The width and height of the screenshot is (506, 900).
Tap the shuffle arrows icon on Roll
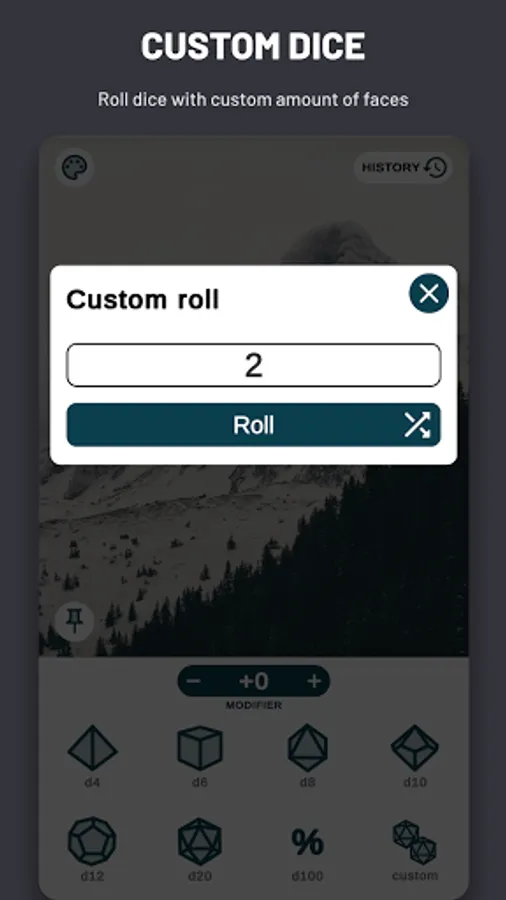coord(417,425)
